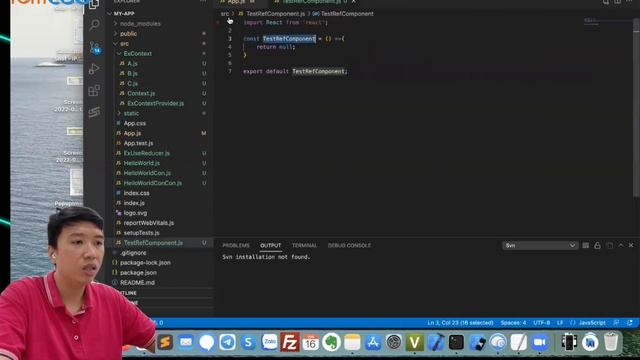640x360 pixels.
Task: Open System Preferences from the dock
Action: pyautogui.click(x=394, y=342)
